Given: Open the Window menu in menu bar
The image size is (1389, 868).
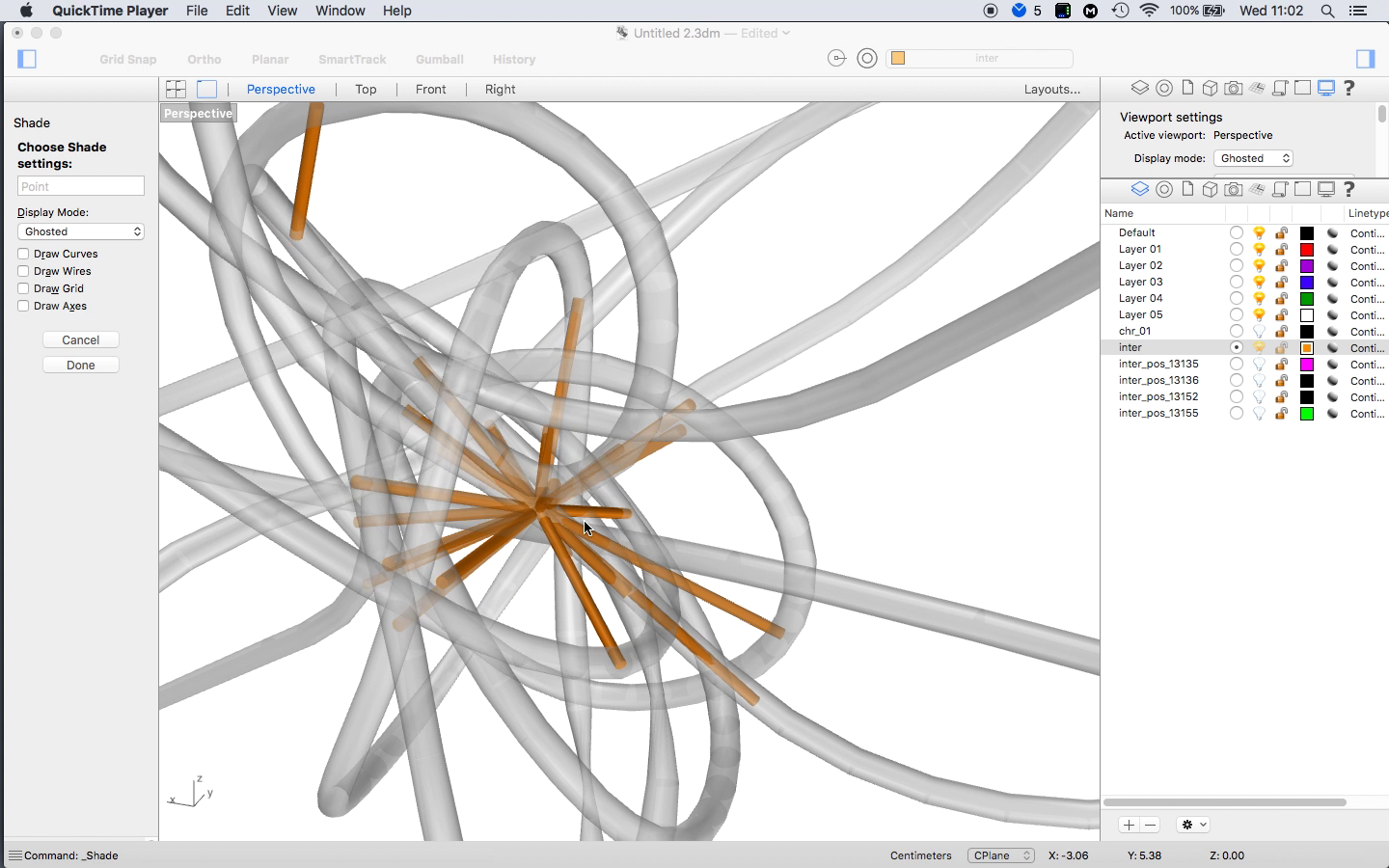Looking at the screenshot, I should pos(340,11).
